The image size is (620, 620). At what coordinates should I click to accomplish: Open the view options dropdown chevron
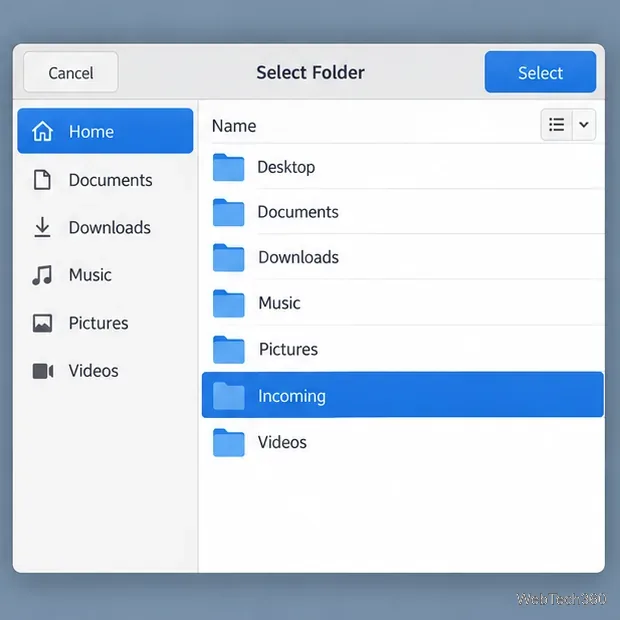(x=584, y=125)
